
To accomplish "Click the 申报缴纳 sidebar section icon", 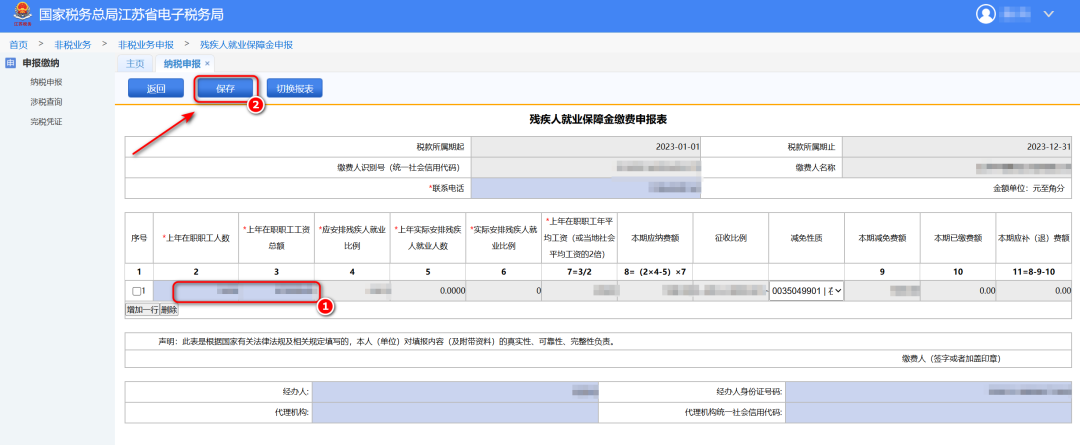I will (10, 63).
